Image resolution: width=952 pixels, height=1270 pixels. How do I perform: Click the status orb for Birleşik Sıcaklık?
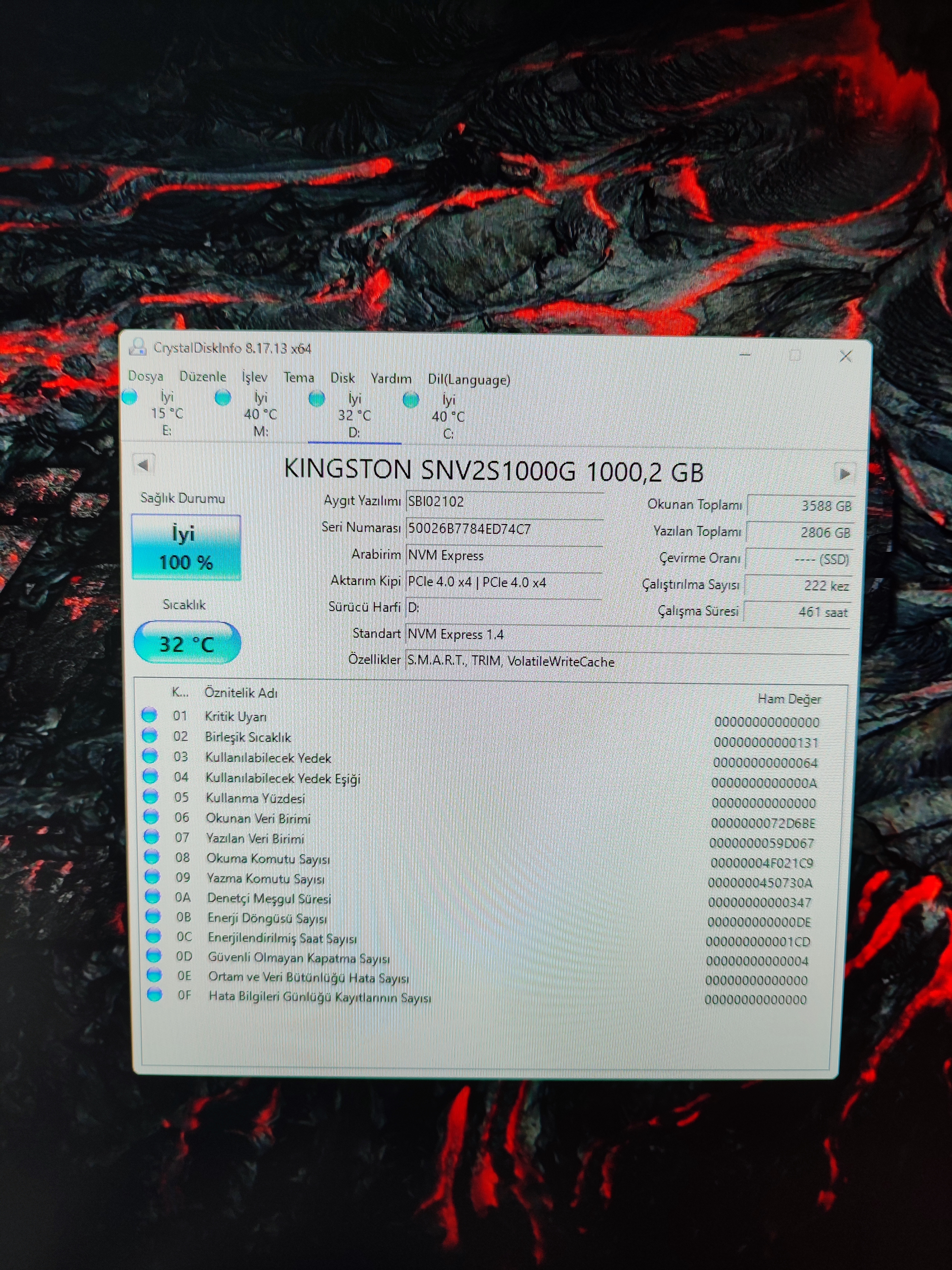[150, 735]
